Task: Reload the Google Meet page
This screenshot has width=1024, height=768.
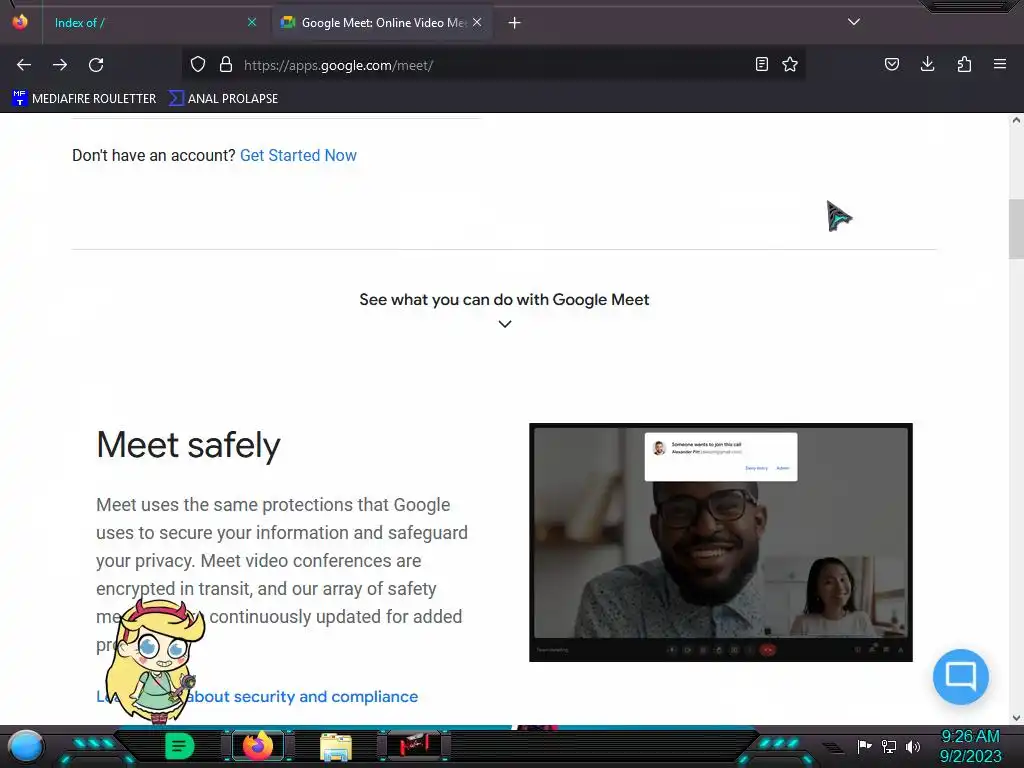Action: pyautogui.click(x=96, y=65)
